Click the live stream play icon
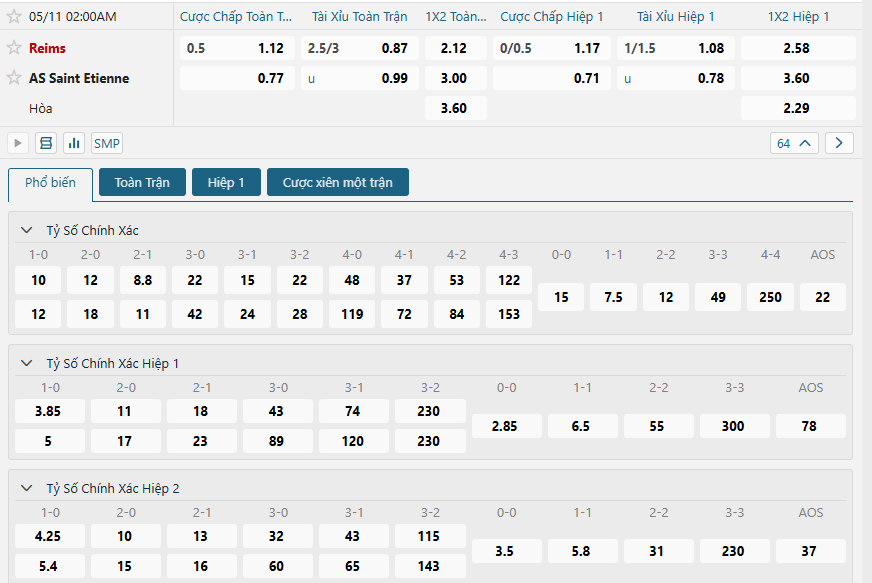Viewport: 872px width, 583px height. pyautogui.click(x=18, y=143)
